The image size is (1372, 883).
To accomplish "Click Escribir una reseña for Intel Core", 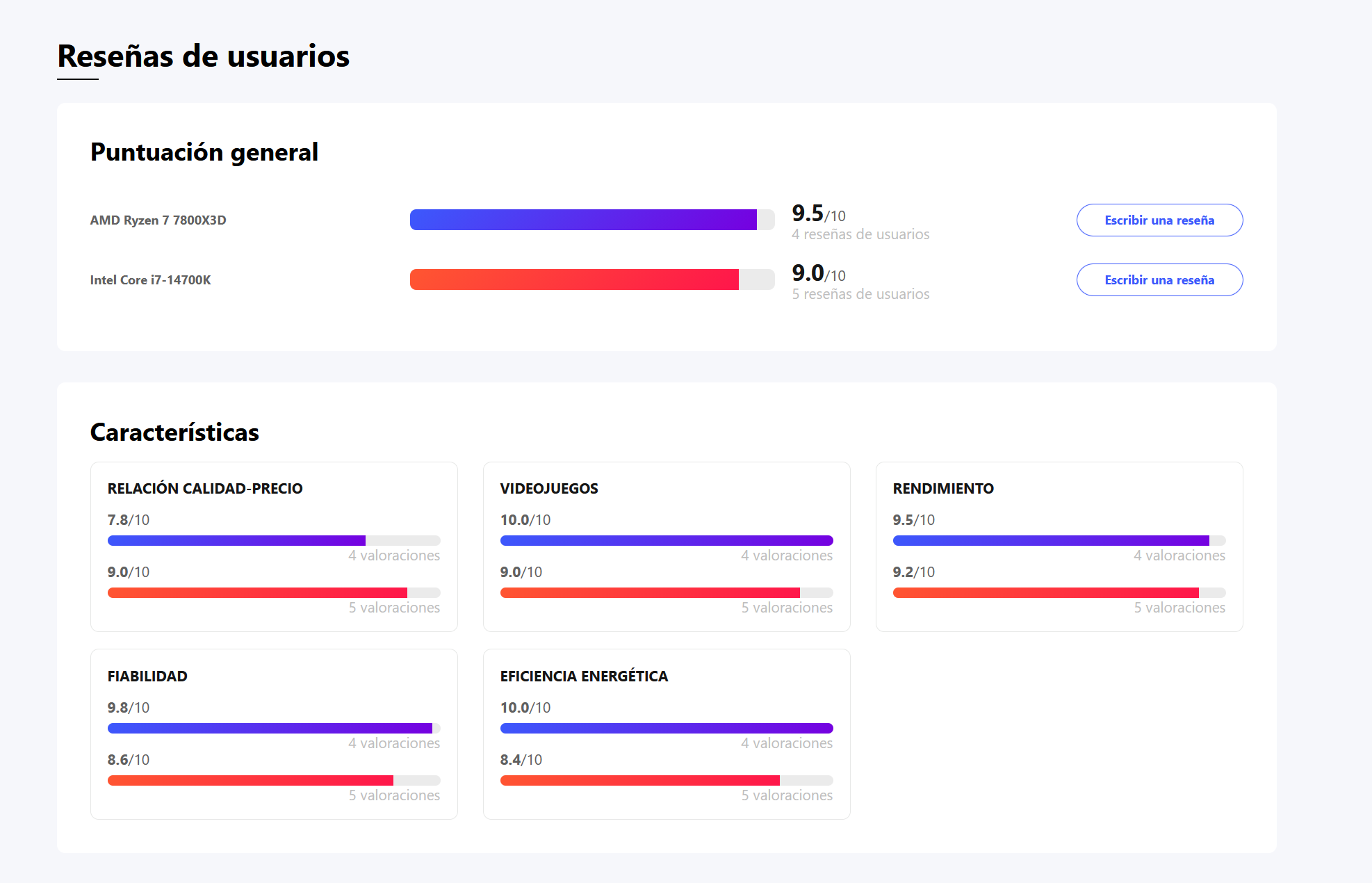I will 1159,280.
